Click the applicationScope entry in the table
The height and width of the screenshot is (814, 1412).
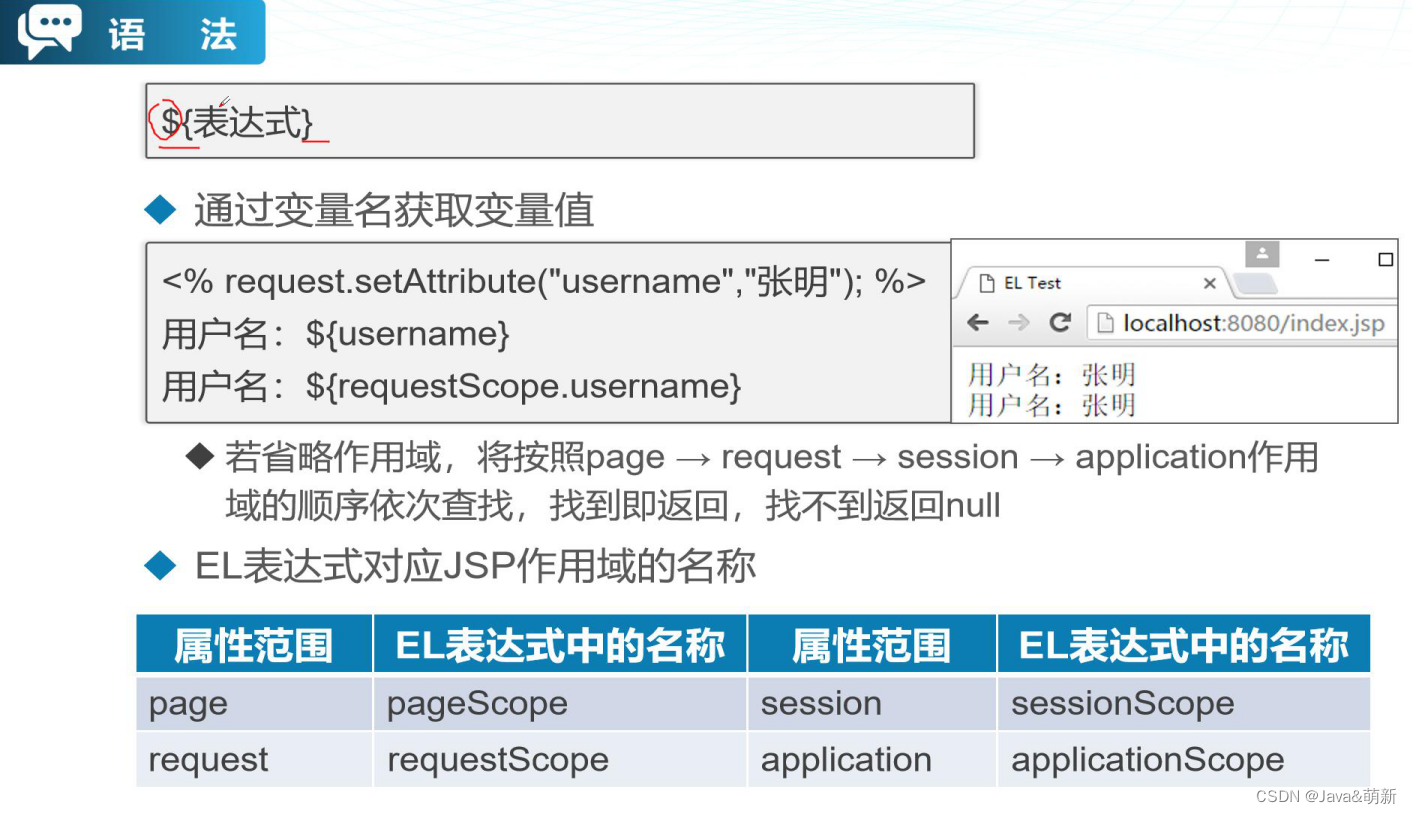[x=1148, y=760]
